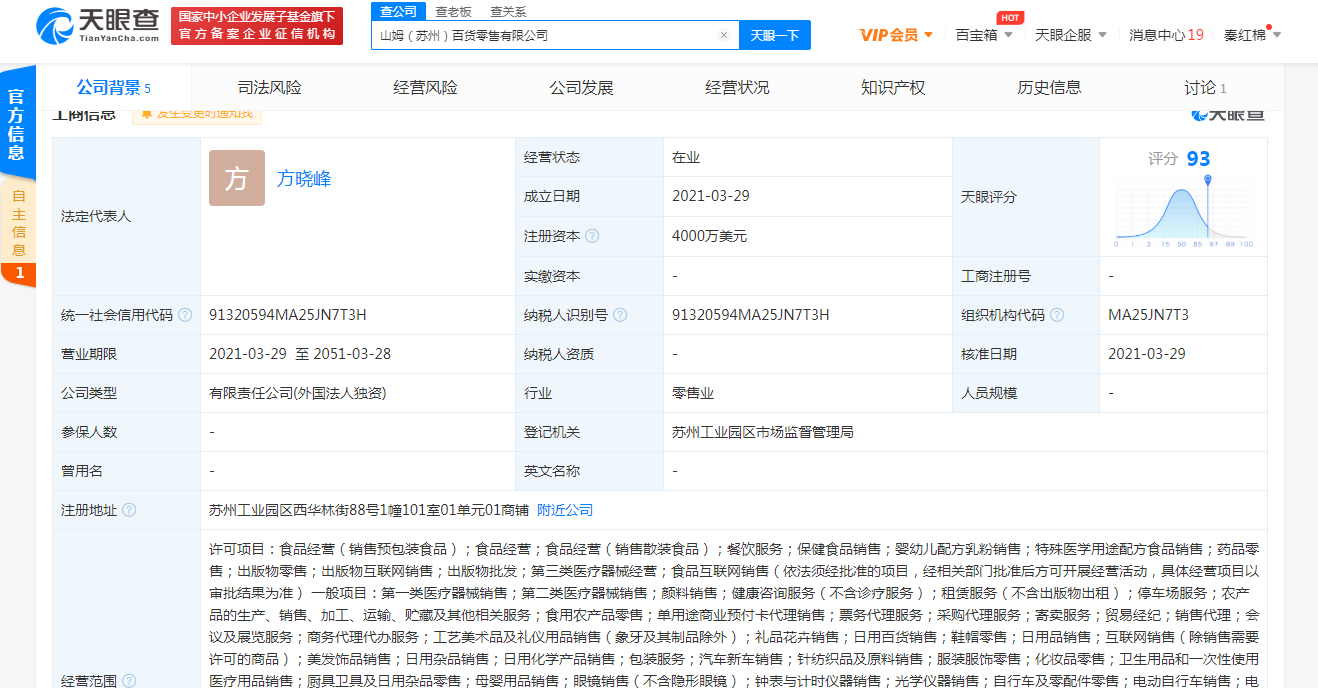Select the 查关系 search tab
Image resolution: width=1318 pixels, height=688 pixels.
click(508, 12)
